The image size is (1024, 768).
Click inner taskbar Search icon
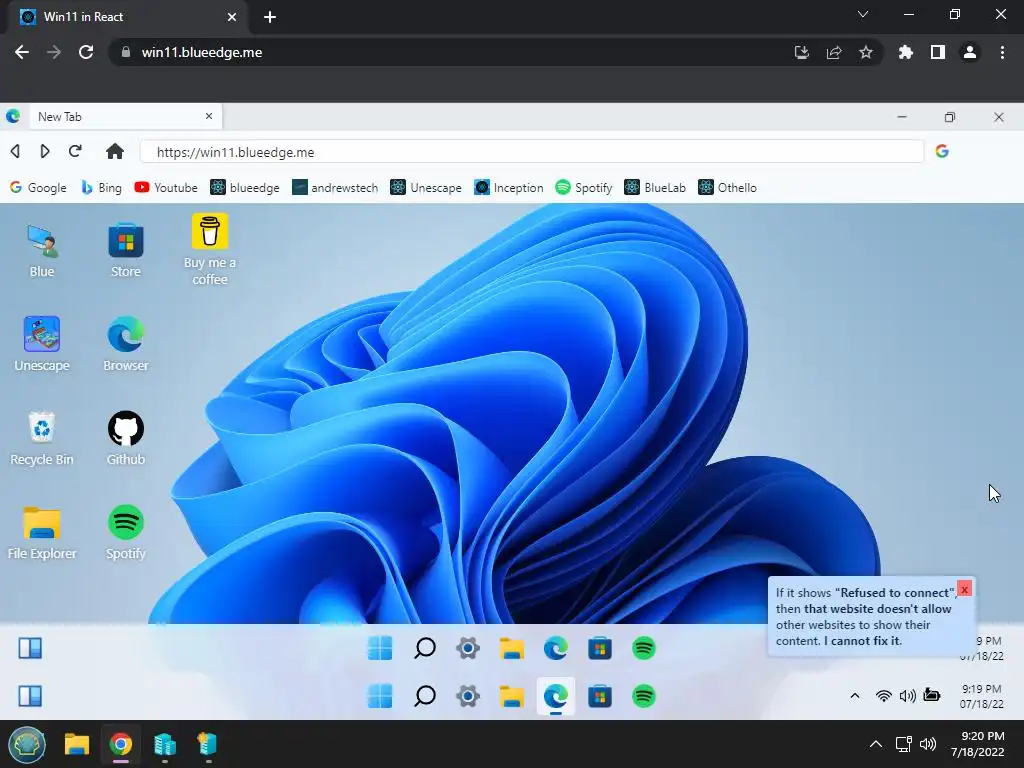[424, 648]
